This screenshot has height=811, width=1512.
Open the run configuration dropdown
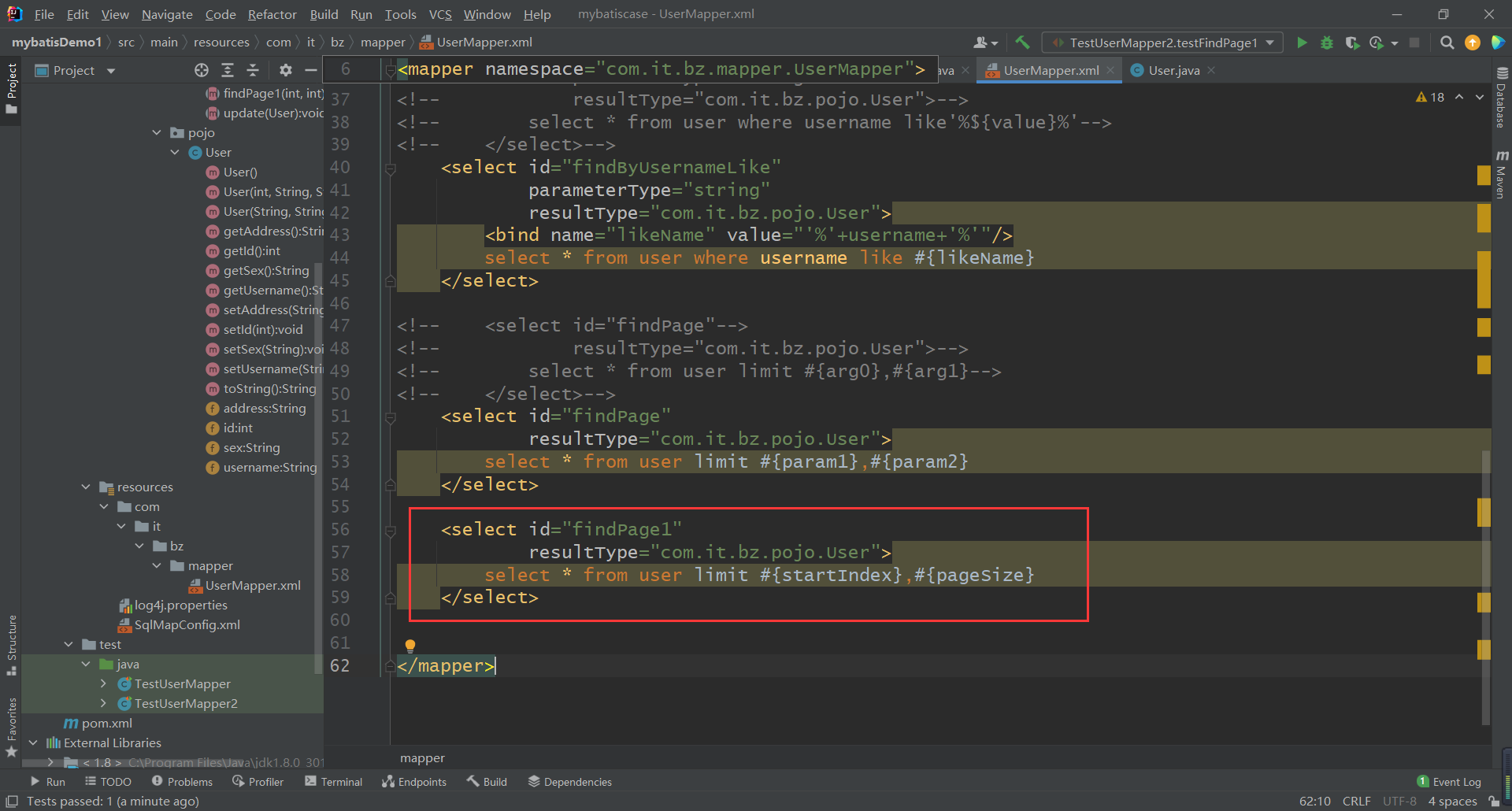1162,43
